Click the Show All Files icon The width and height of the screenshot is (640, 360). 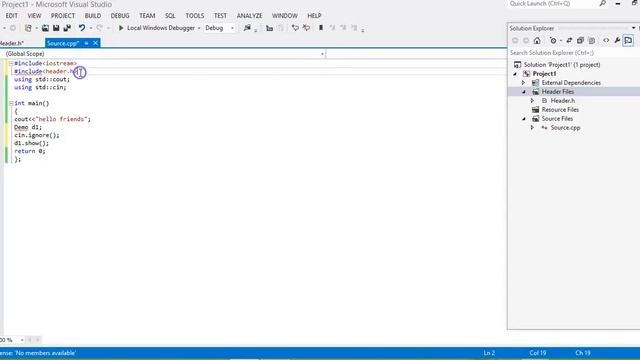(x=591, y=40)
